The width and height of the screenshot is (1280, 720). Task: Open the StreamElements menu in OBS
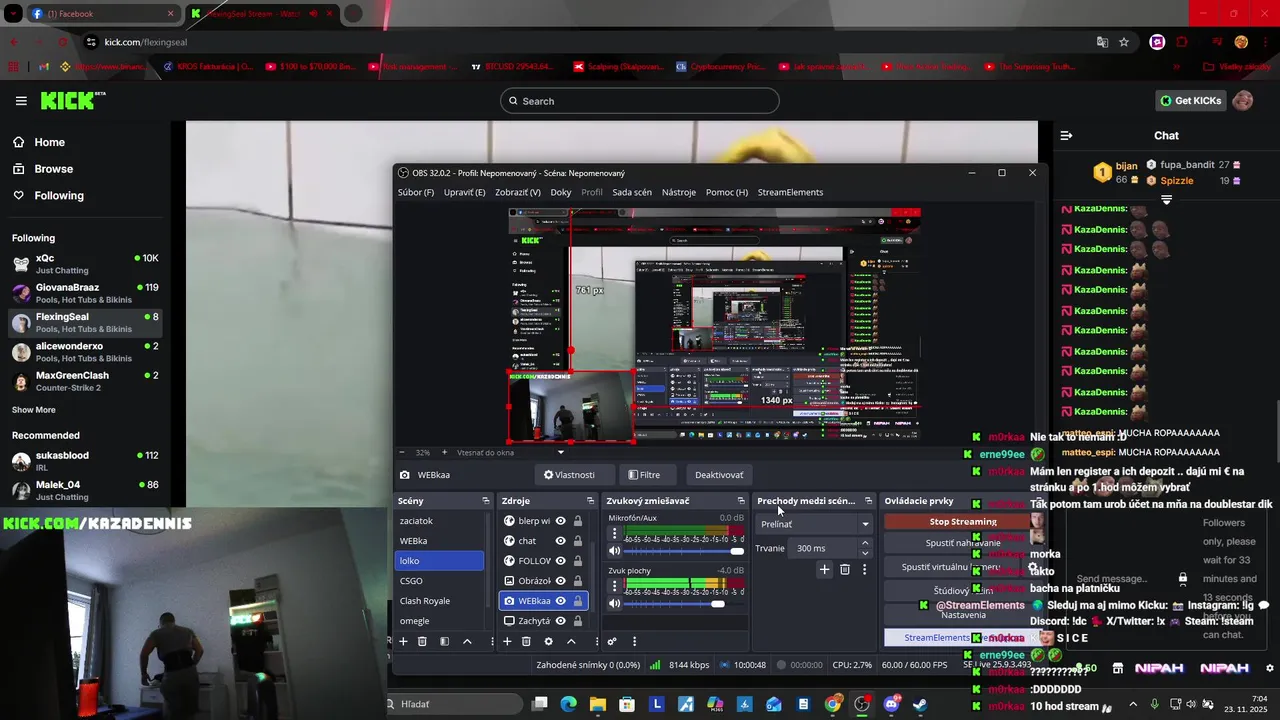(x=790, y=192)
